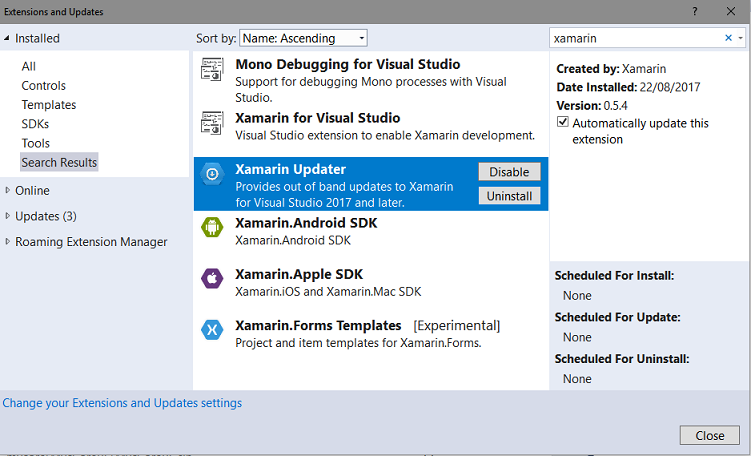The height and width of the screenshot is (456, 751).
Task: Open the help question mark button
Action: [695, 11]
